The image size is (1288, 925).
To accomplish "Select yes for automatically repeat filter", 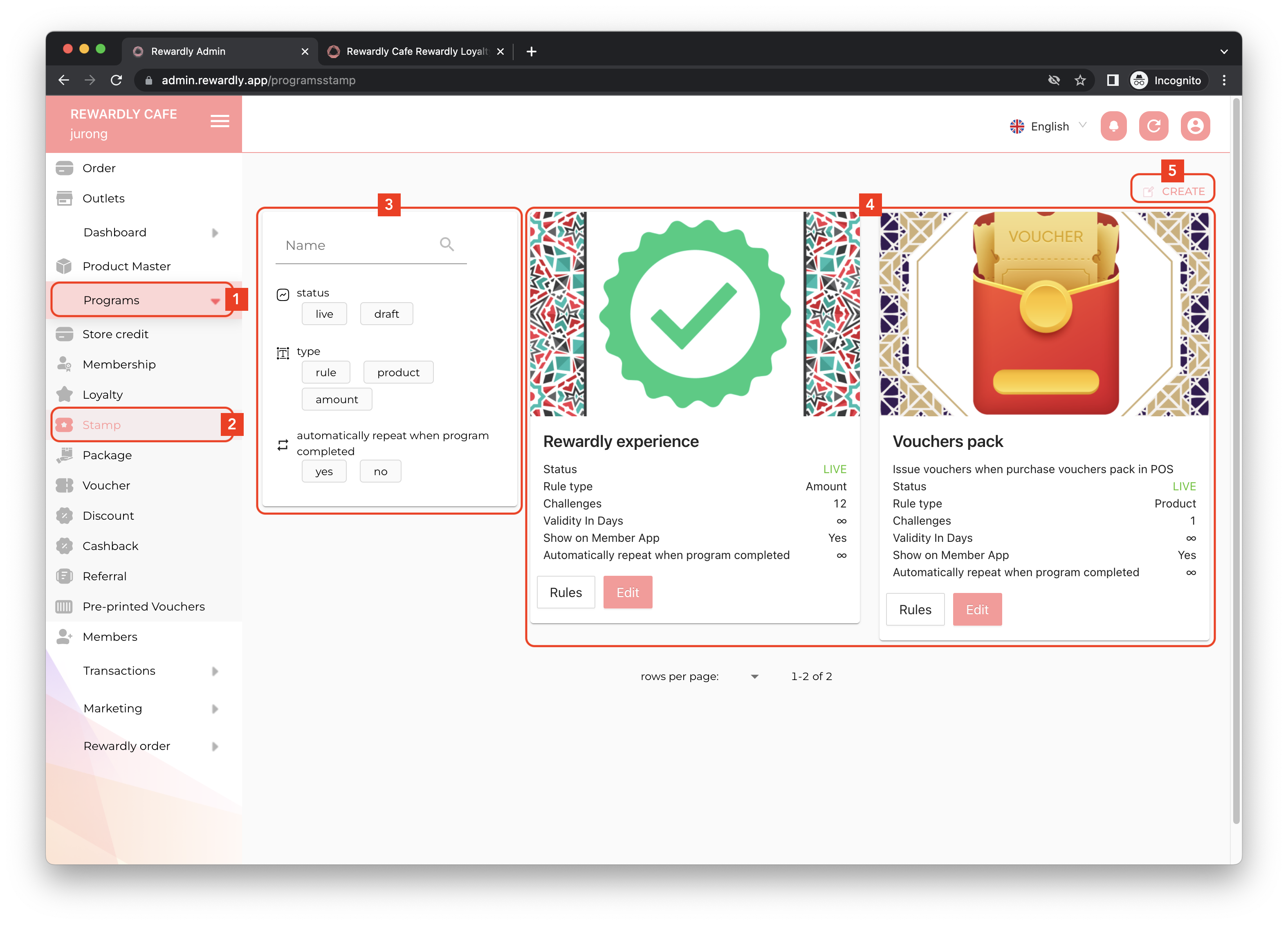I will (x=324, y=471).
